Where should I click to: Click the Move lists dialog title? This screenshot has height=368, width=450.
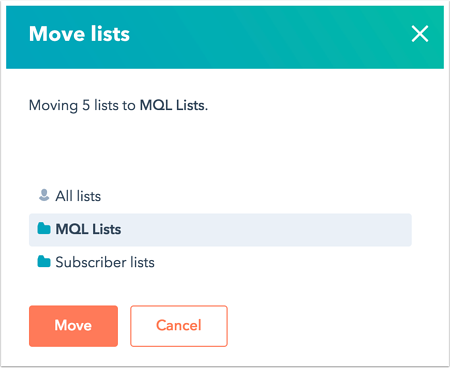click(x=79, y=34)
